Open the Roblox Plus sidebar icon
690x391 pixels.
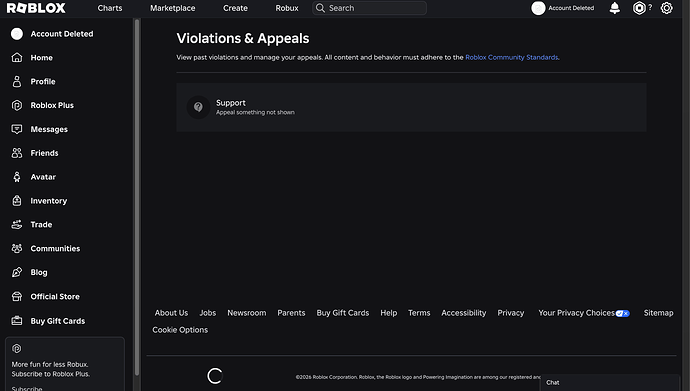[x=17, y=105]
